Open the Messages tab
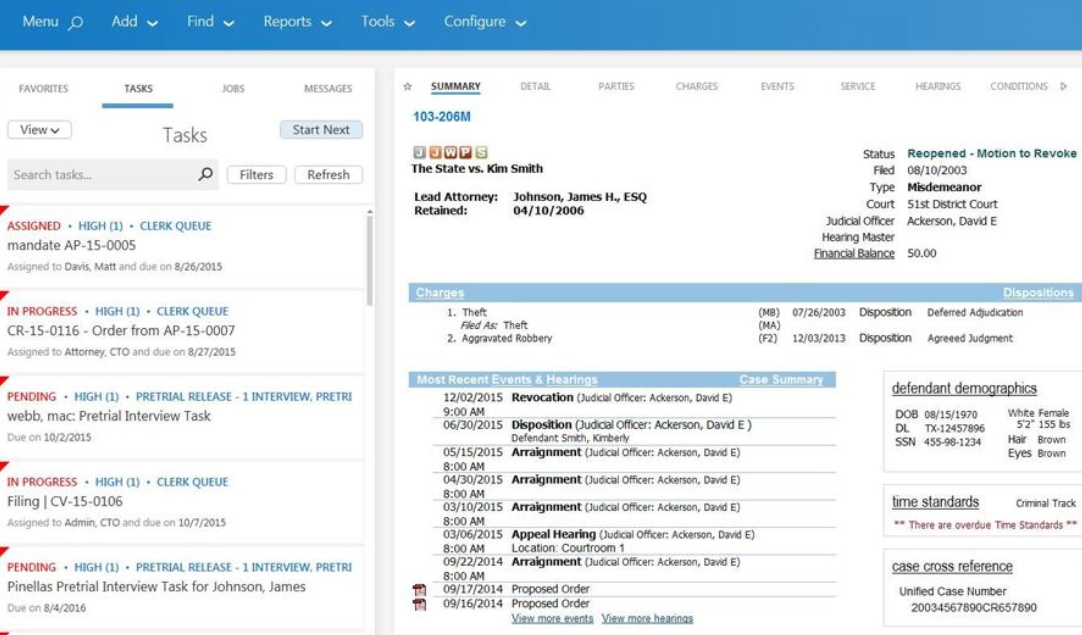 click(x=328, y=88)
